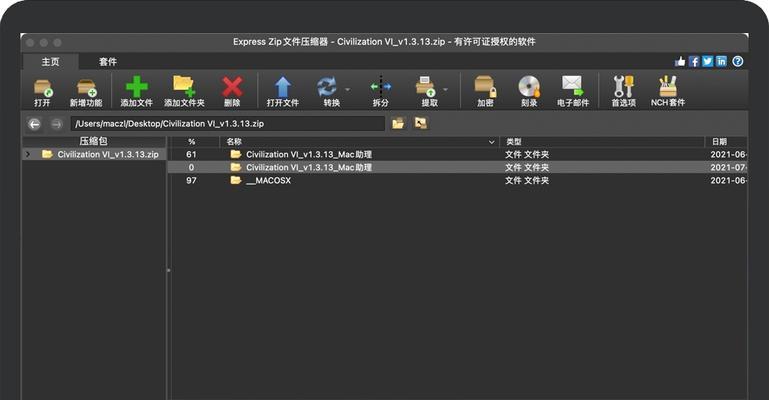
Task: Click the Twitter share icon
Action: [x=707, y=61]
